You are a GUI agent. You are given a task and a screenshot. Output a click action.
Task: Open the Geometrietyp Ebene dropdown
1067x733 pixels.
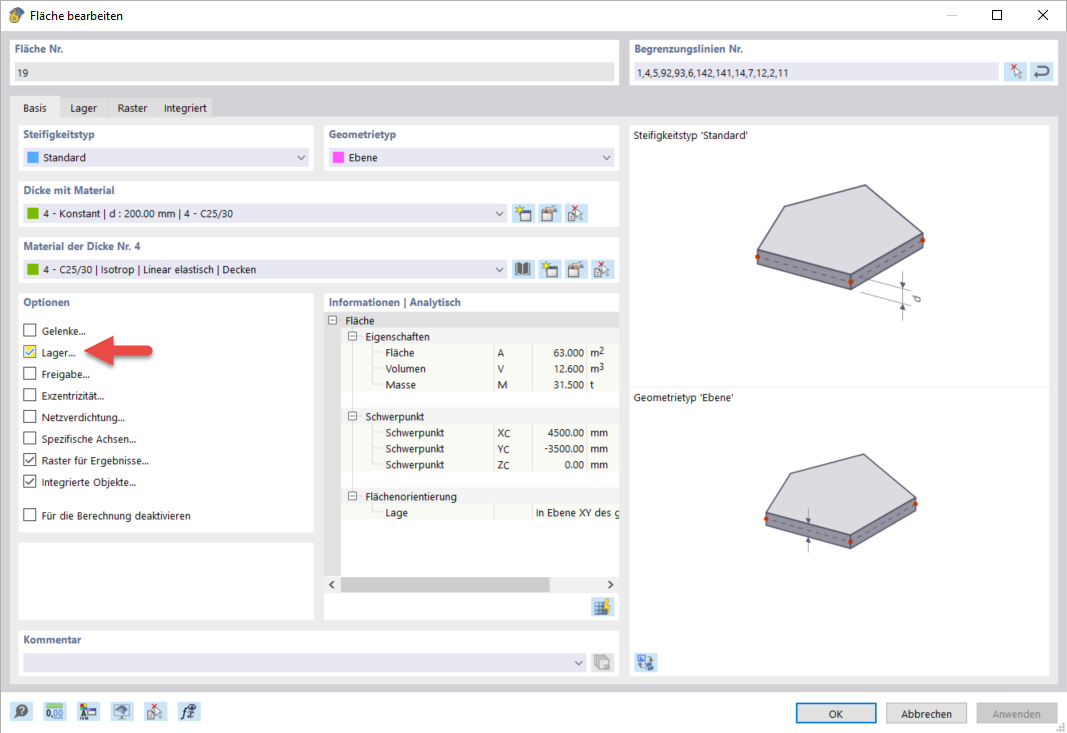tap(471, 157)
